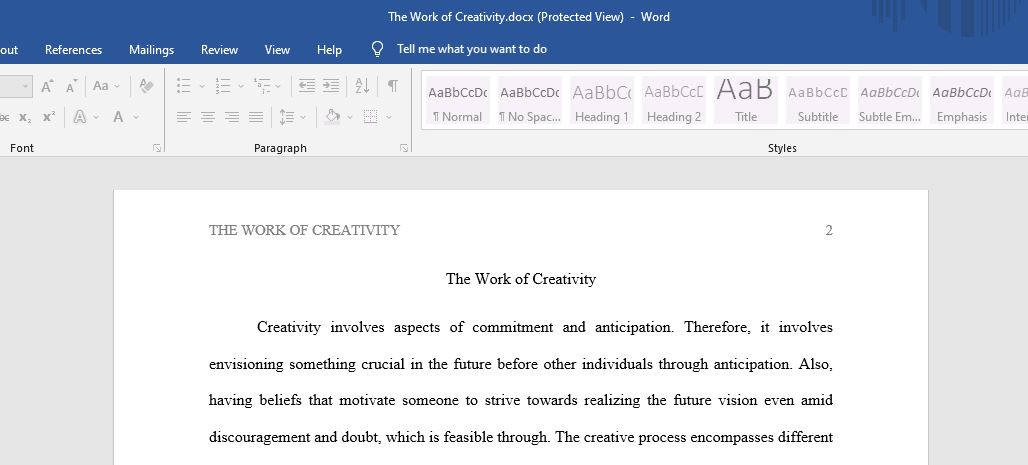Open the Help tab
Image resolution: width=1028 pixels, height=465 pixels.
(329, 50)
